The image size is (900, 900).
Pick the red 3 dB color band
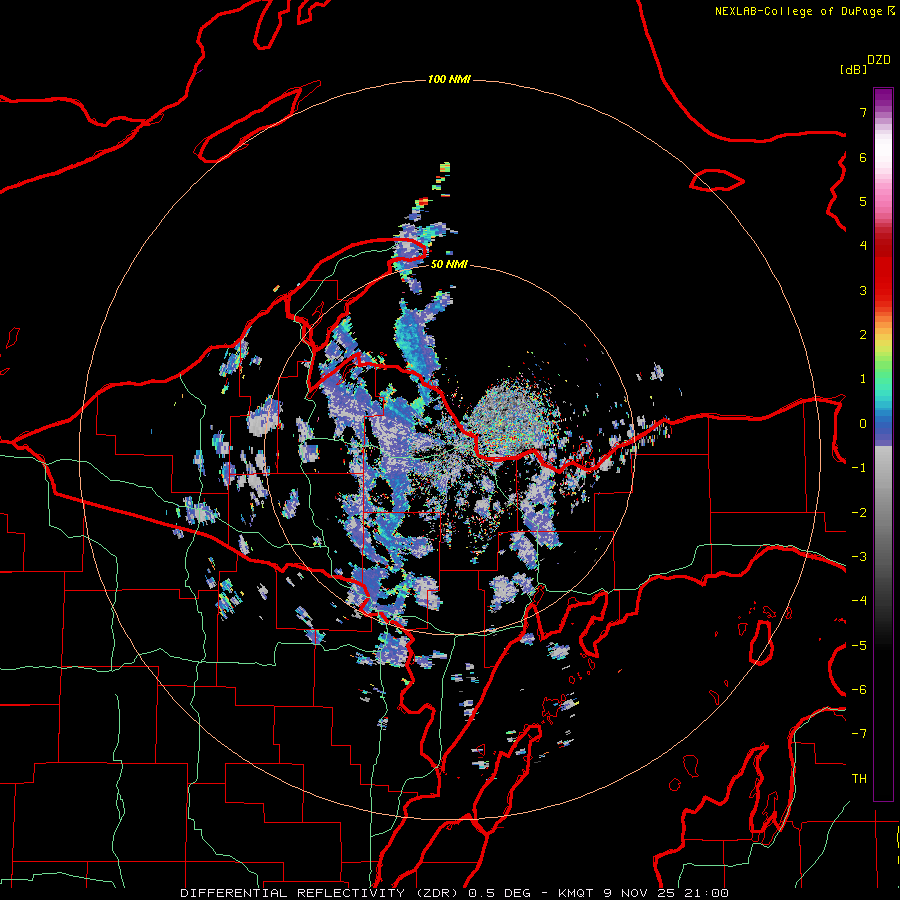[x=883, y=290]
